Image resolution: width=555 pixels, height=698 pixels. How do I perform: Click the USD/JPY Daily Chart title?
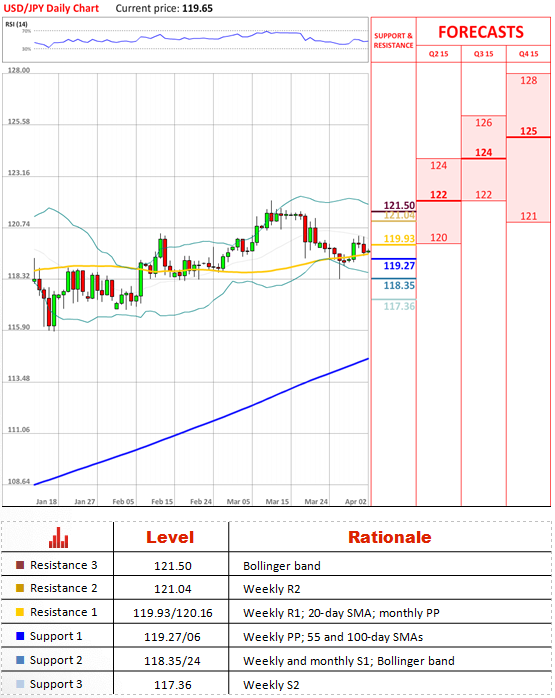[51, 8]
